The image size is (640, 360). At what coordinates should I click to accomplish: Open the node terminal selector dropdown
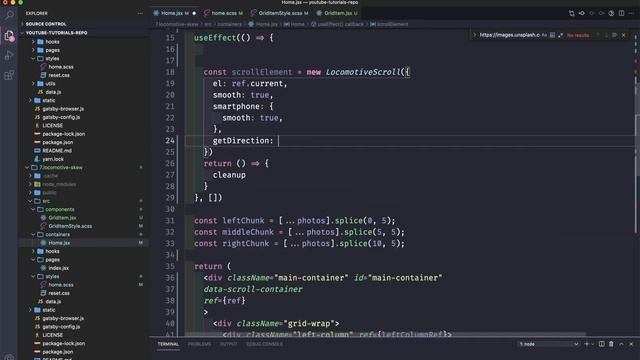coord(548,344)
